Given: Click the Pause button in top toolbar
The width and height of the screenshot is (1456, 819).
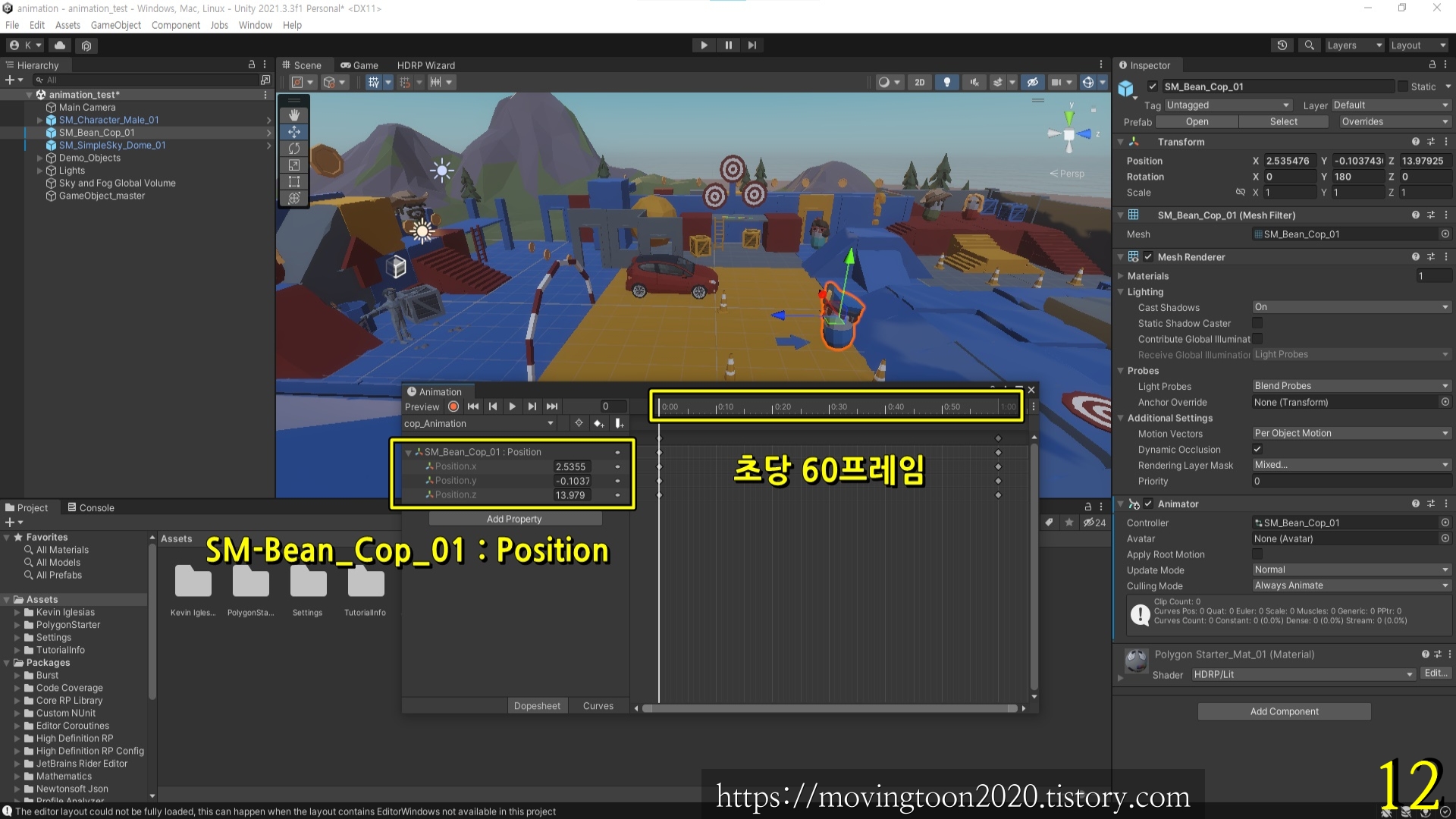Looking at the screenshot, I should [728, 45].
